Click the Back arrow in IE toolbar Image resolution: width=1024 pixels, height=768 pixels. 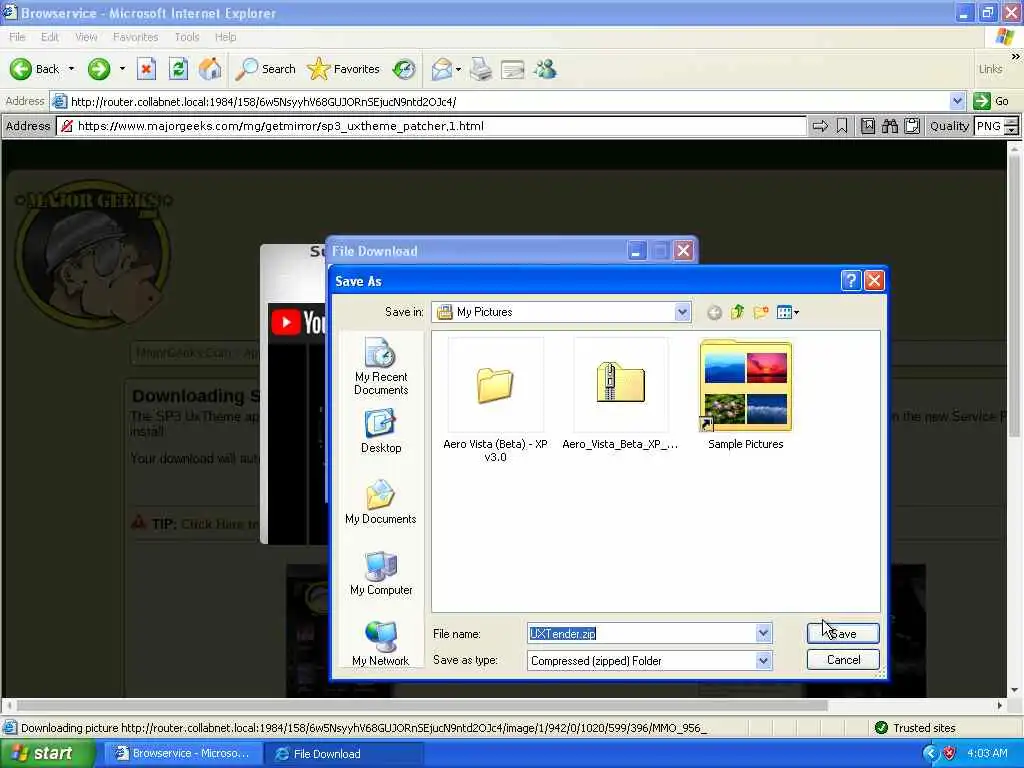[x=34, y=69]
